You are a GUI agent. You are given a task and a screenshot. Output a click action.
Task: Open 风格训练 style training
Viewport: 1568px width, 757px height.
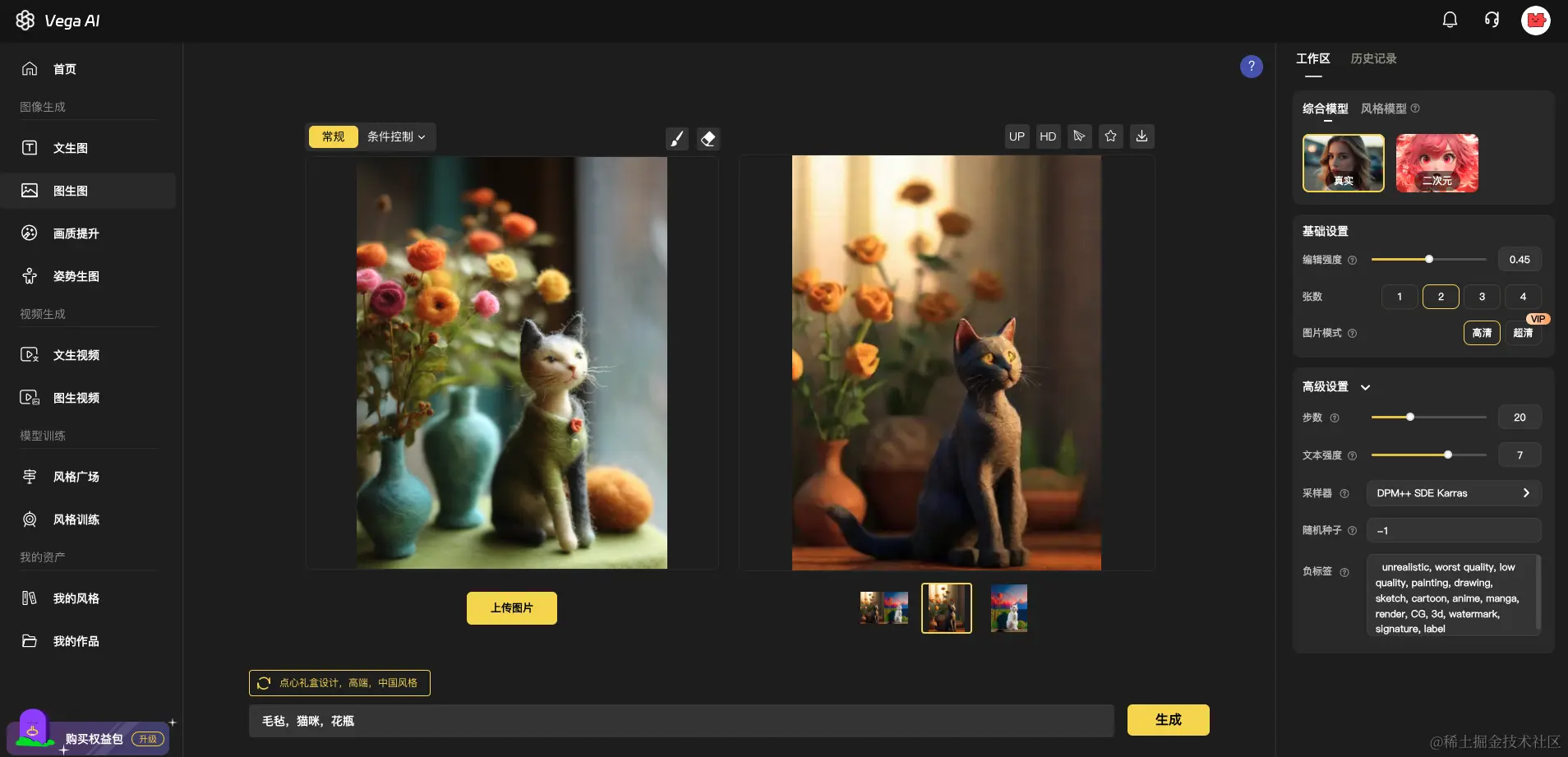[x=88, y=519]
